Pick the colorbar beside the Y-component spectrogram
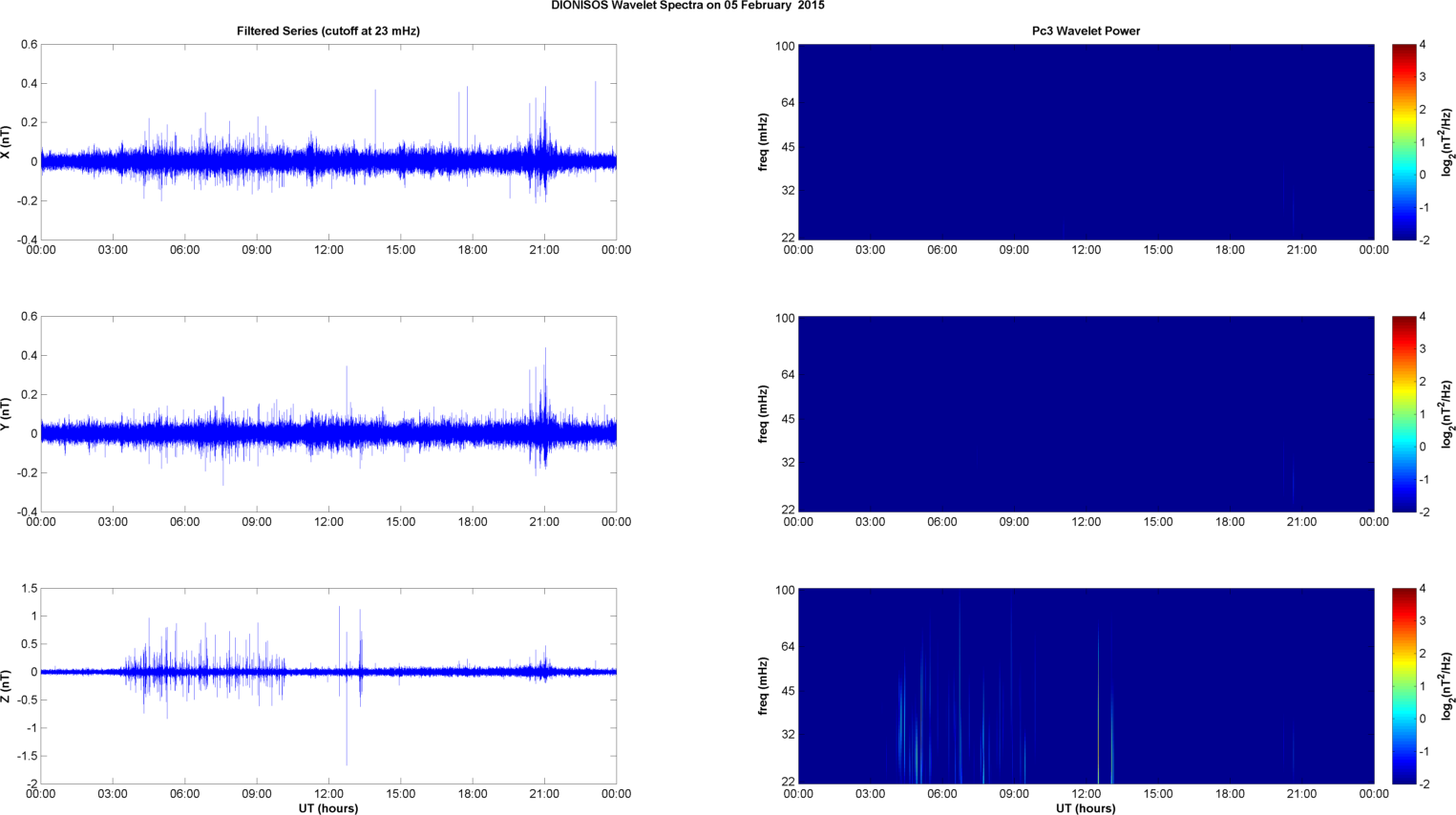Screen dimensions: 1456x815 pos(1403,414)
